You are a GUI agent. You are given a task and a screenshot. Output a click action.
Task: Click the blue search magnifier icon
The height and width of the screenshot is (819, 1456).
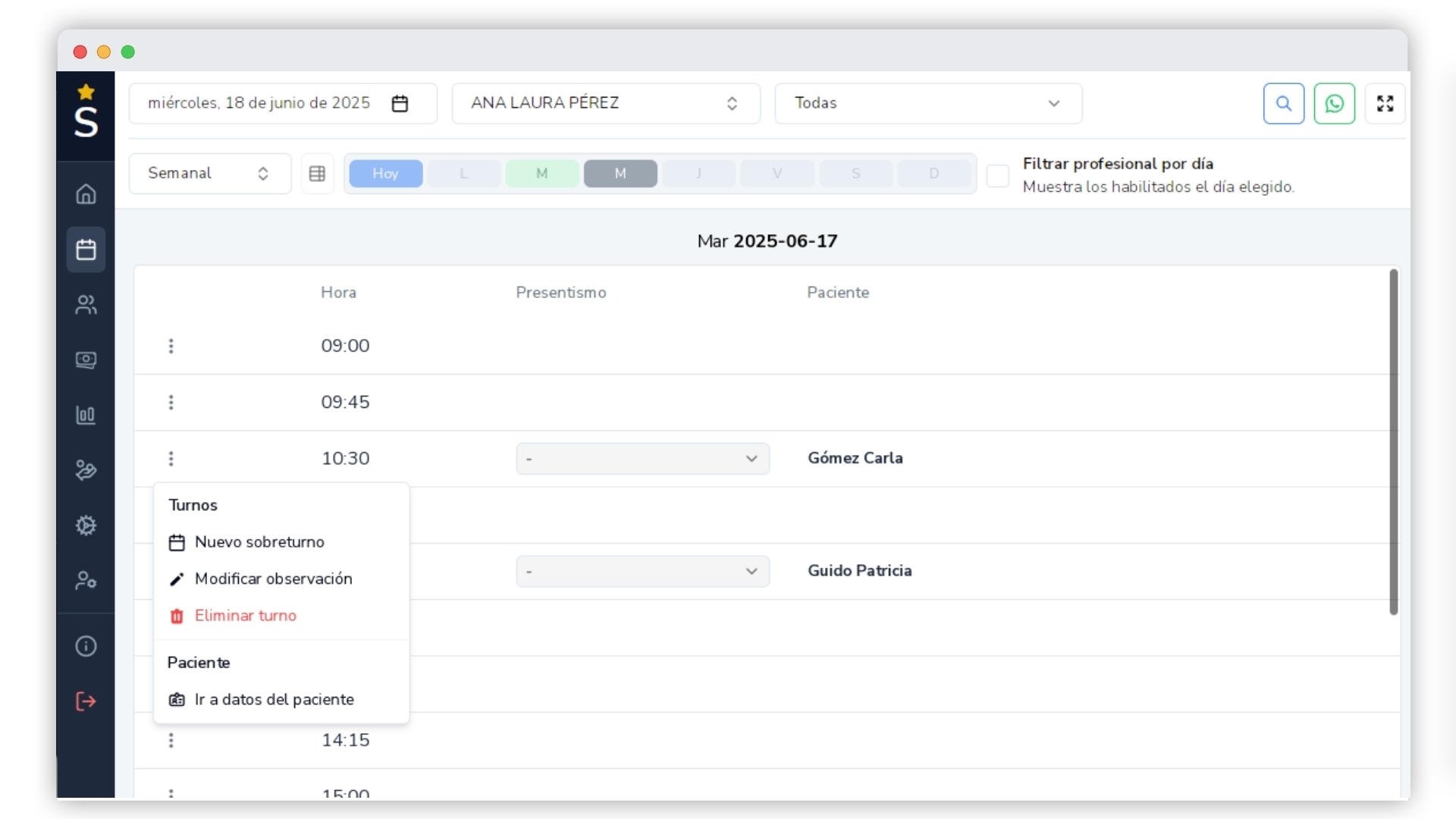[x=1283, y=103]
